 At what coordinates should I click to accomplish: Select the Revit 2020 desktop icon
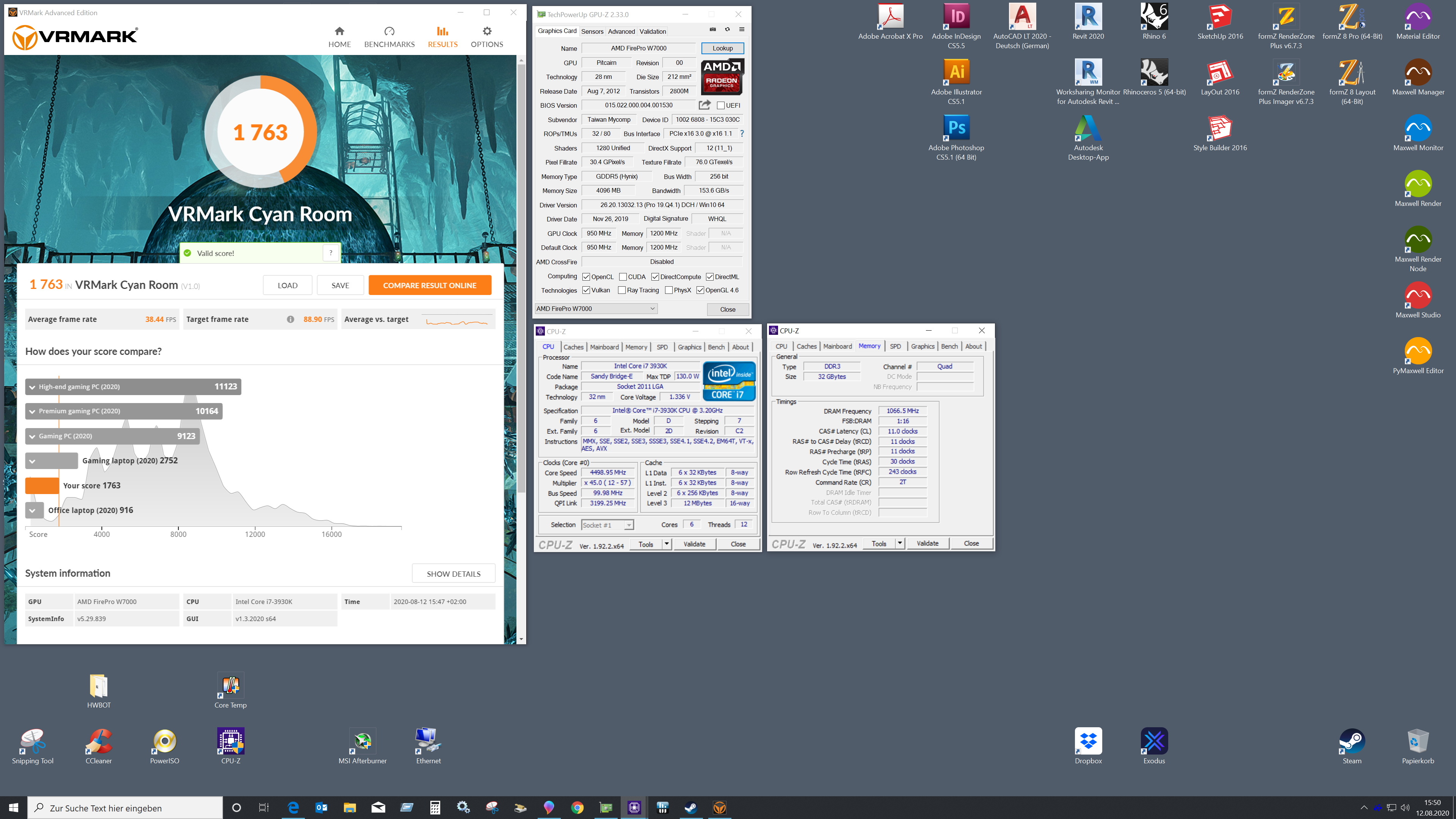(x=1088, y=22)
